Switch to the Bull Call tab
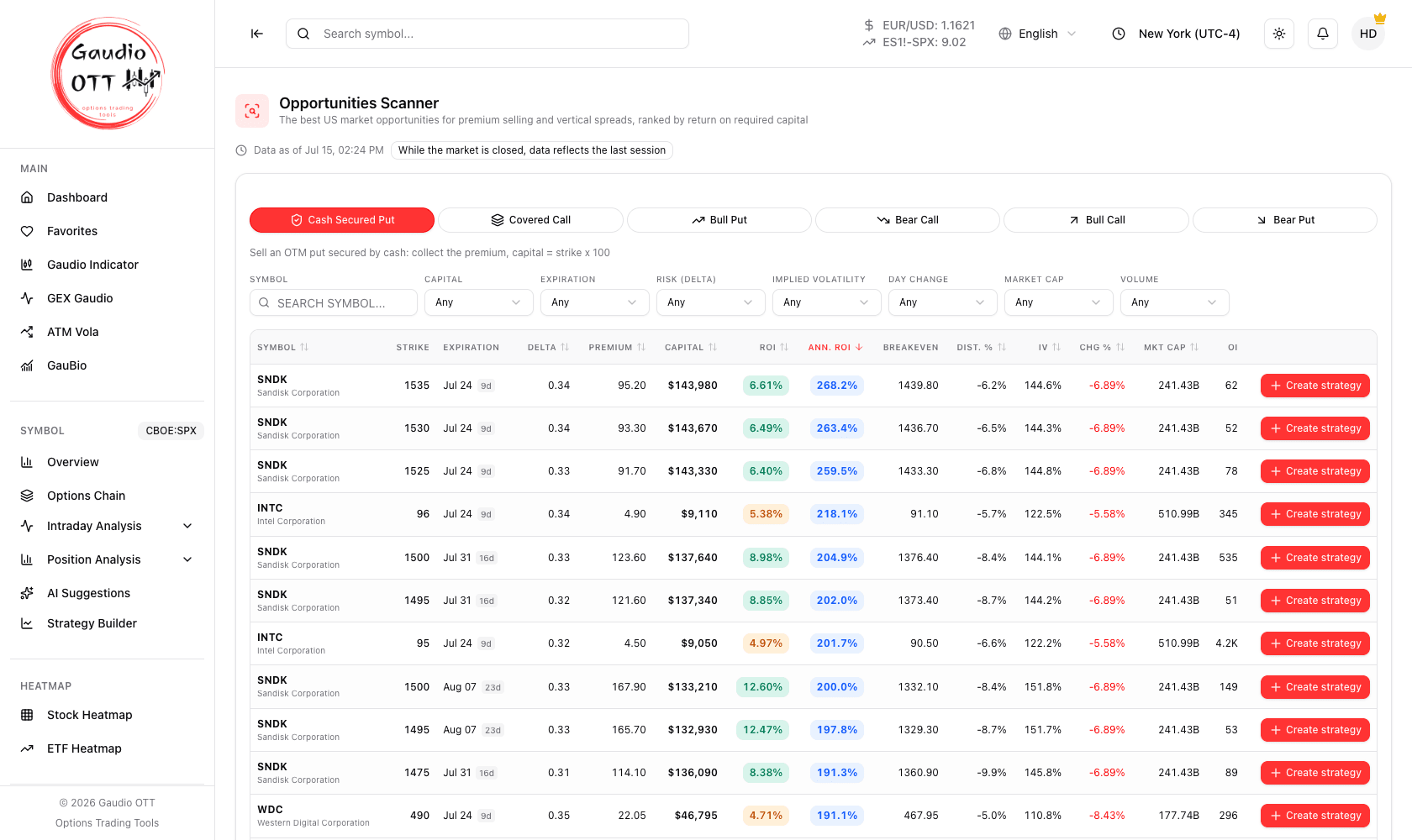Viewport: 1412px width, 840px height. (x=1096, y=220)
